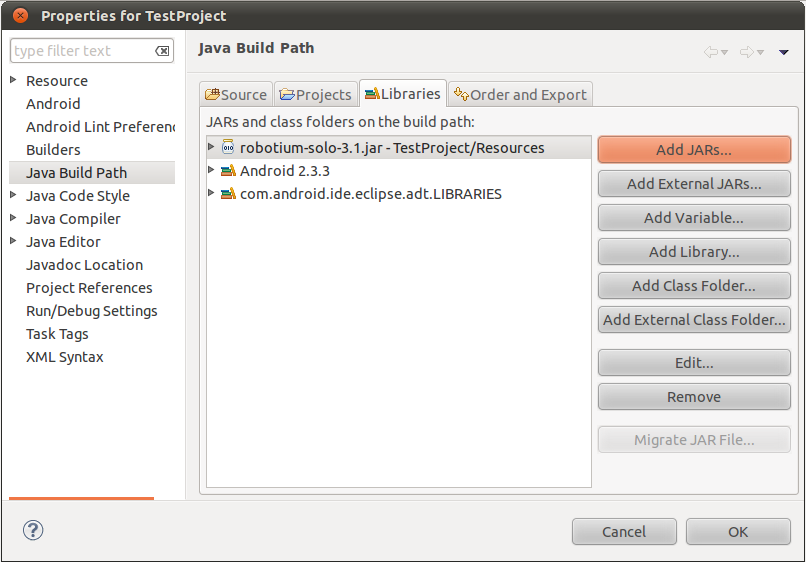
Task: Select com.android.ide.eclipse.adt.LIBRARIES row
Action: pos(399,194)
